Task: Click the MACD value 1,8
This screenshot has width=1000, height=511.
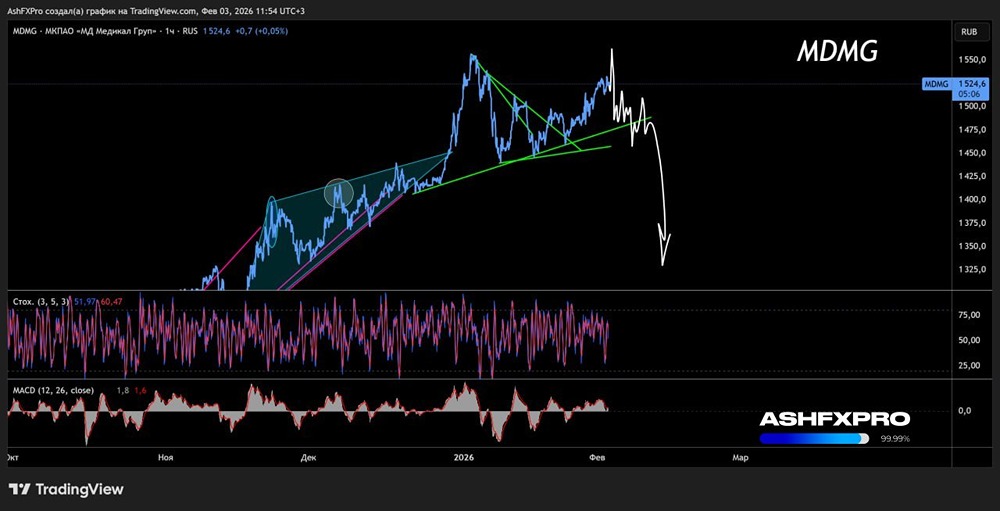Action: click(122, 390)
